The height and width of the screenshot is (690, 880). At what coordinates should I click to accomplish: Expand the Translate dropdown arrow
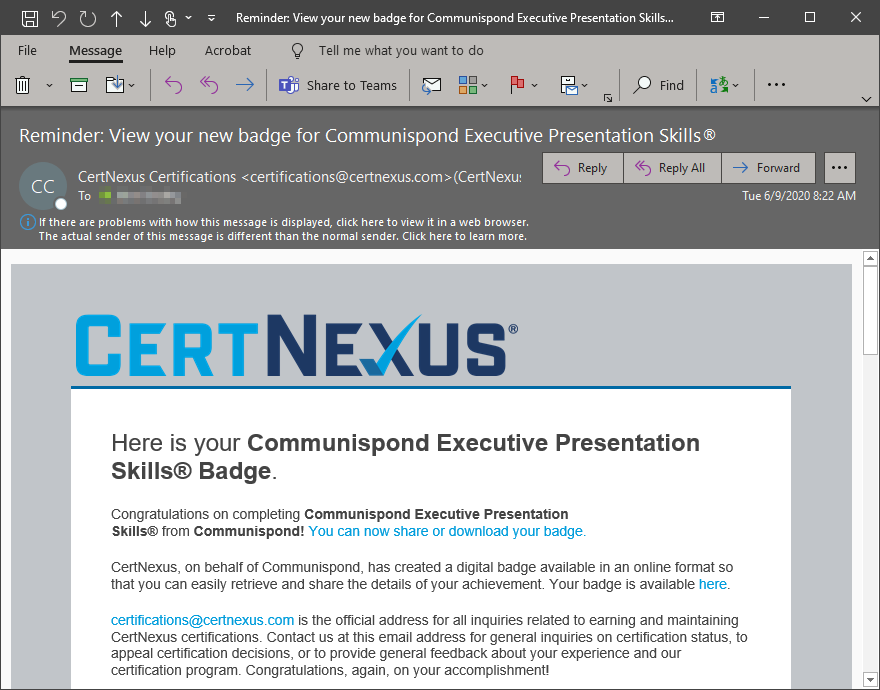click(x=735, y=85)
